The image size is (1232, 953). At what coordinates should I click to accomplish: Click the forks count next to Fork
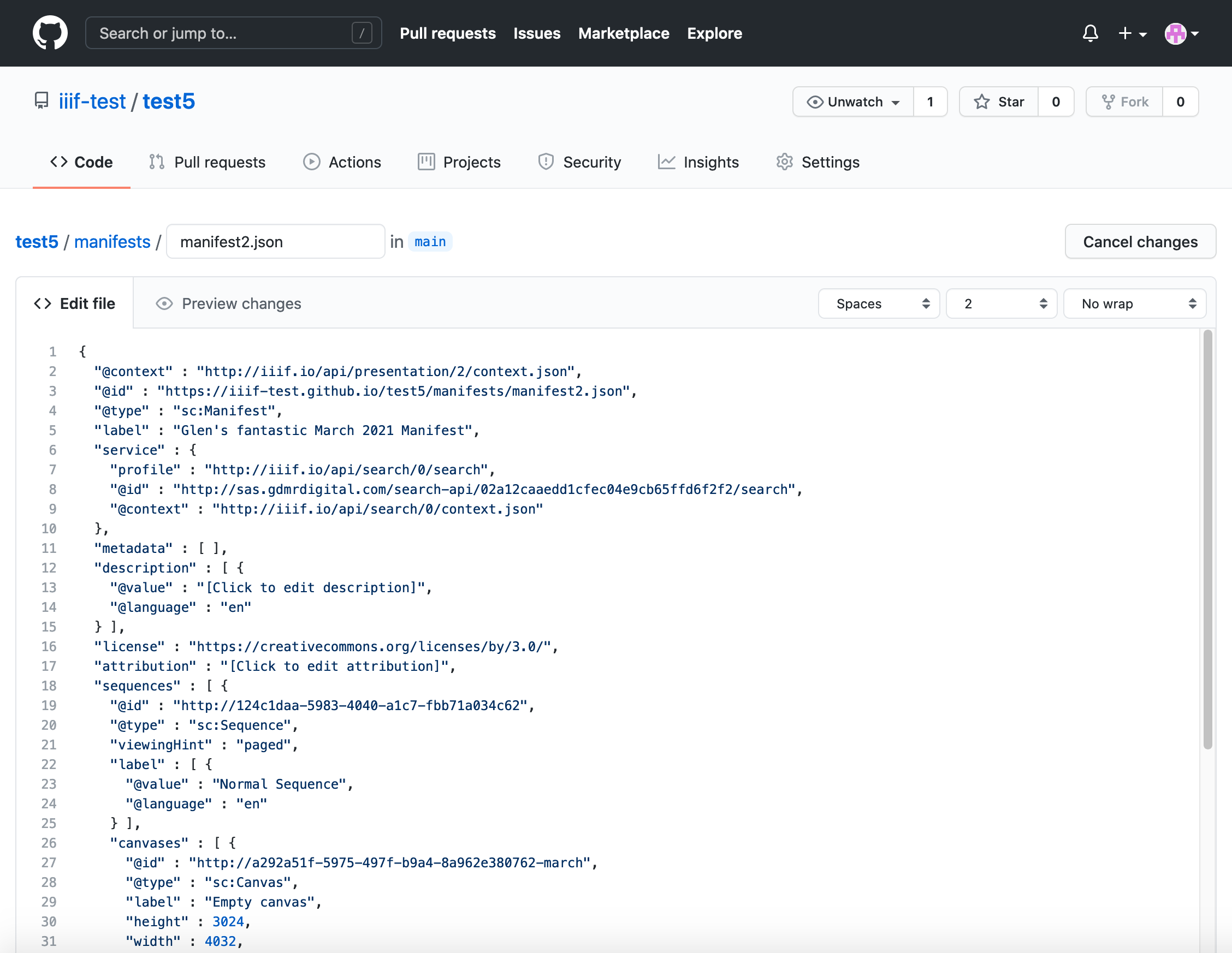click(1180, 102)
